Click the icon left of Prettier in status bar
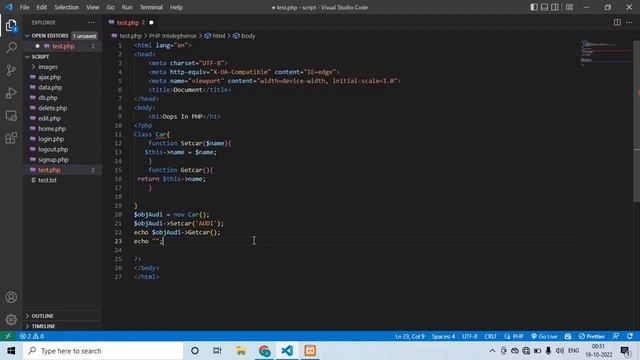 pyautogui.click(x=568, y=336)
